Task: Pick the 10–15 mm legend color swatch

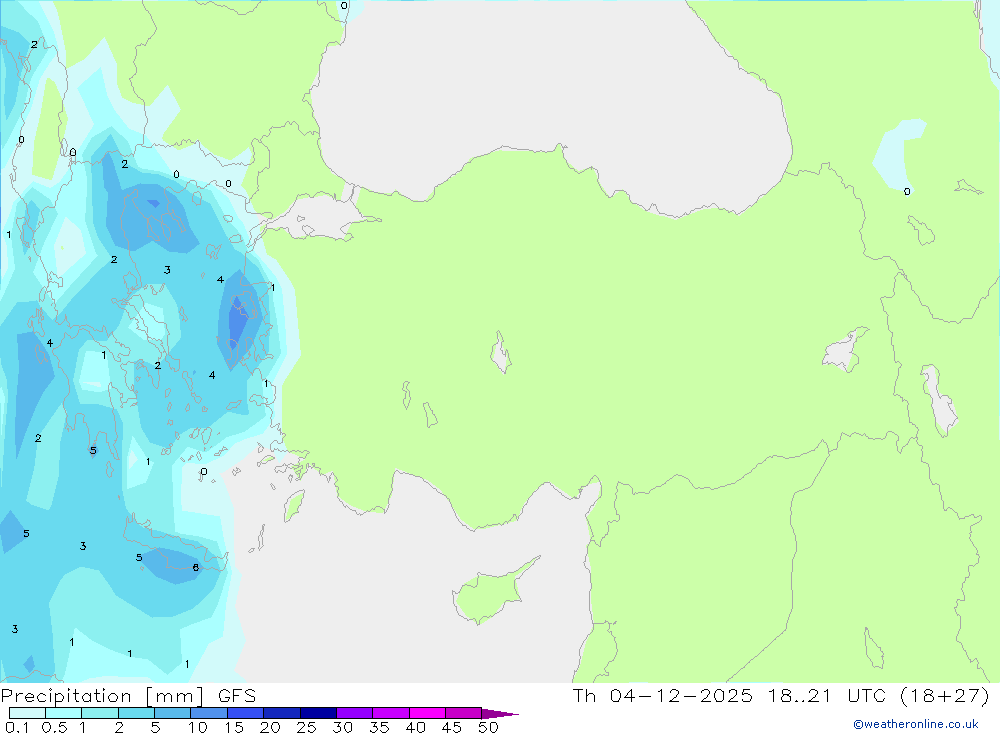Action: click(209, 713)
